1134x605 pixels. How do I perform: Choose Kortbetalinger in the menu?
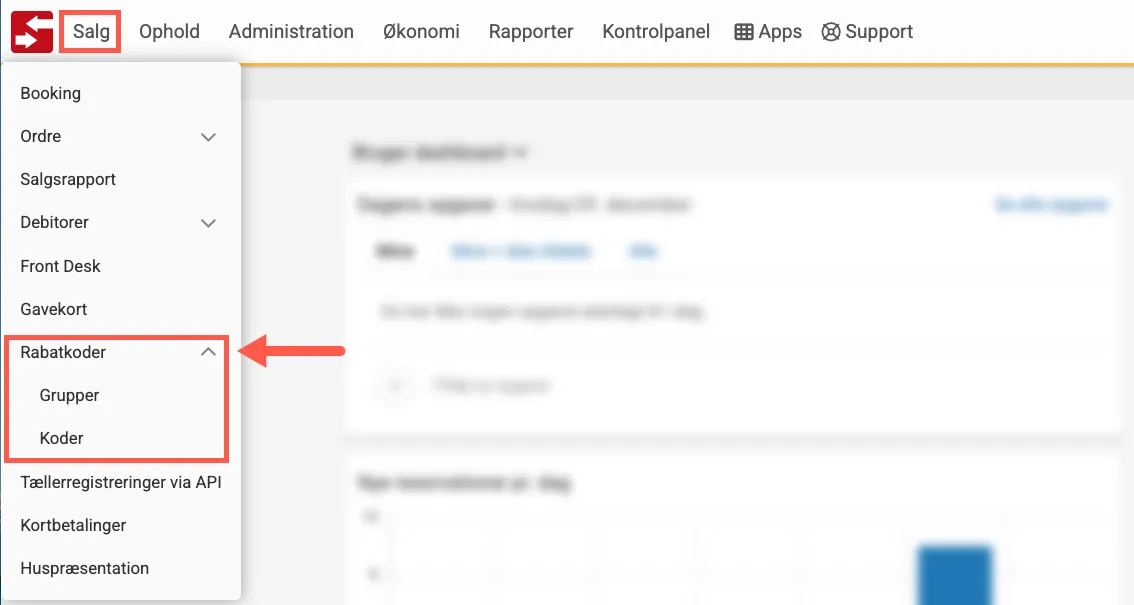73,525
